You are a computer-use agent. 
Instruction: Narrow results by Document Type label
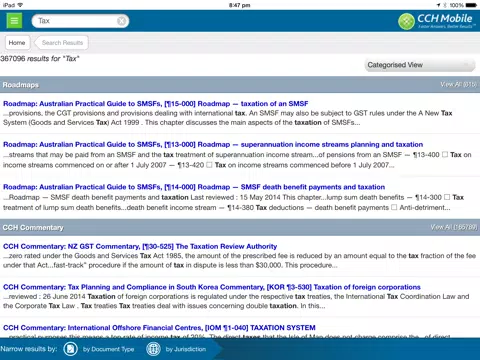[108, 349]
